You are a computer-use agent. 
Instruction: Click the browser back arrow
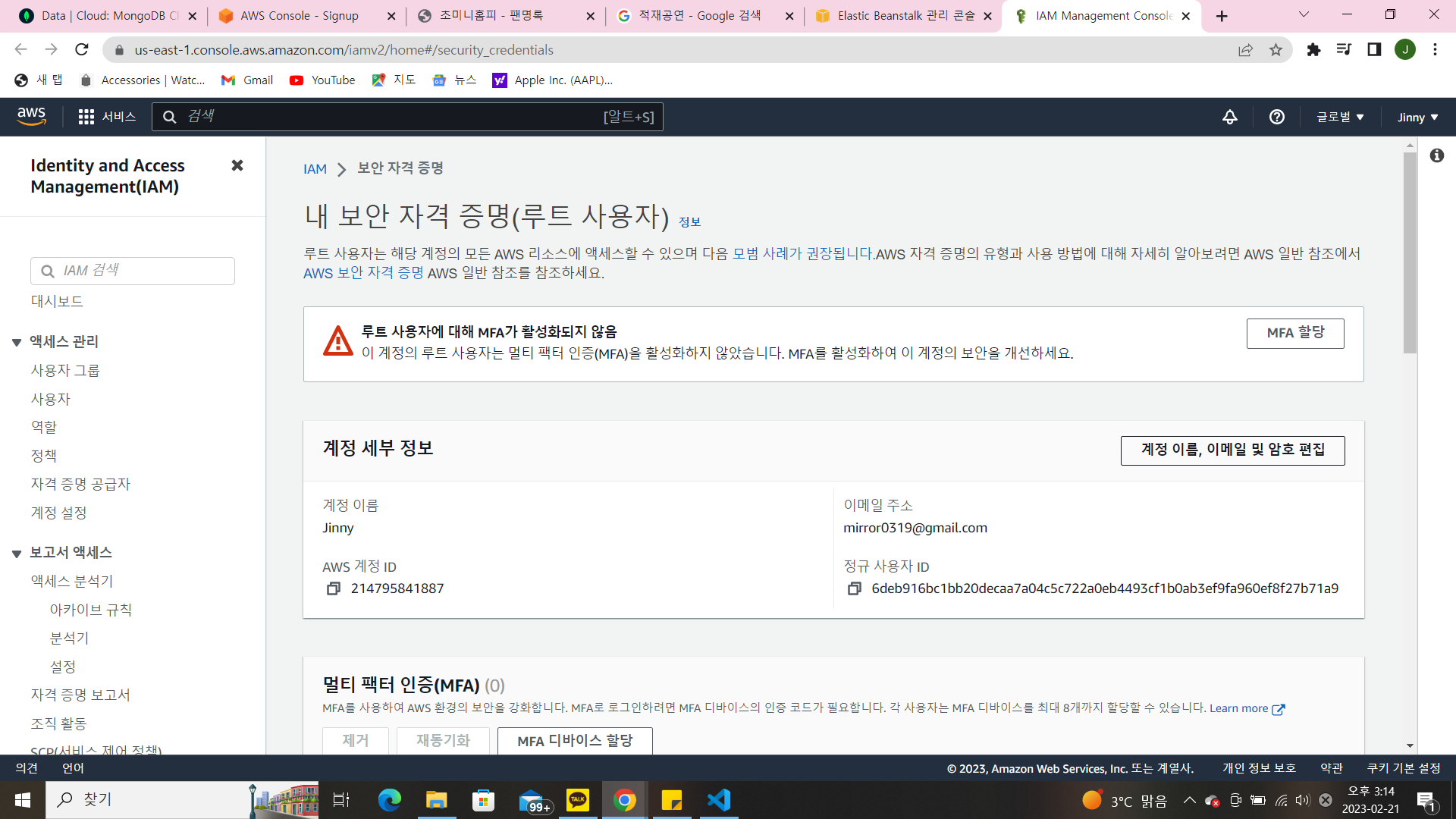tap(20, 49)
